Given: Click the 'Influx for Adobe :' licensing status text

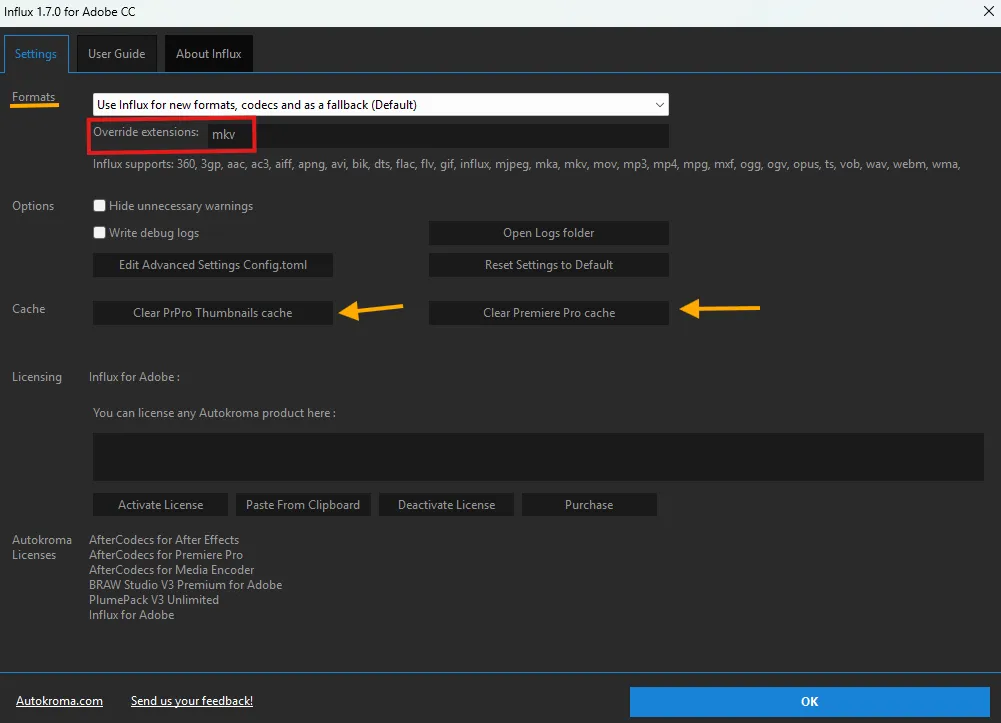Looking at the screenshot, I should click(135, 376).
